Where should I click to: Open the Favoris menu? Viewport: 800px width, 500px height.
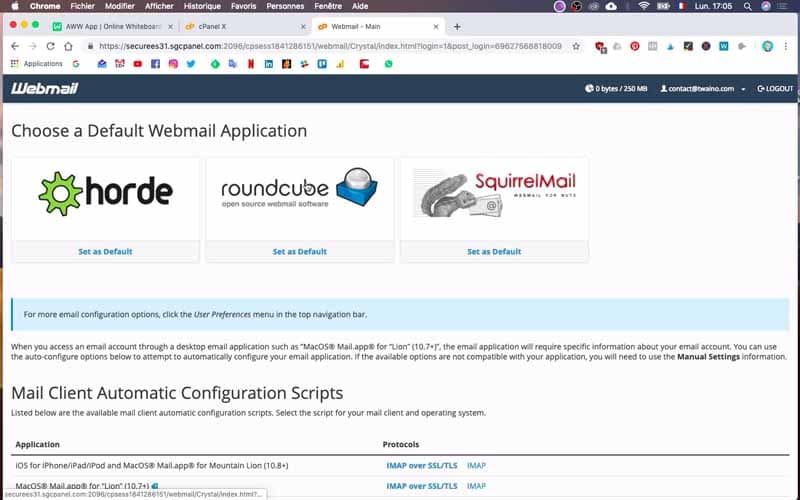coord(243,6)
